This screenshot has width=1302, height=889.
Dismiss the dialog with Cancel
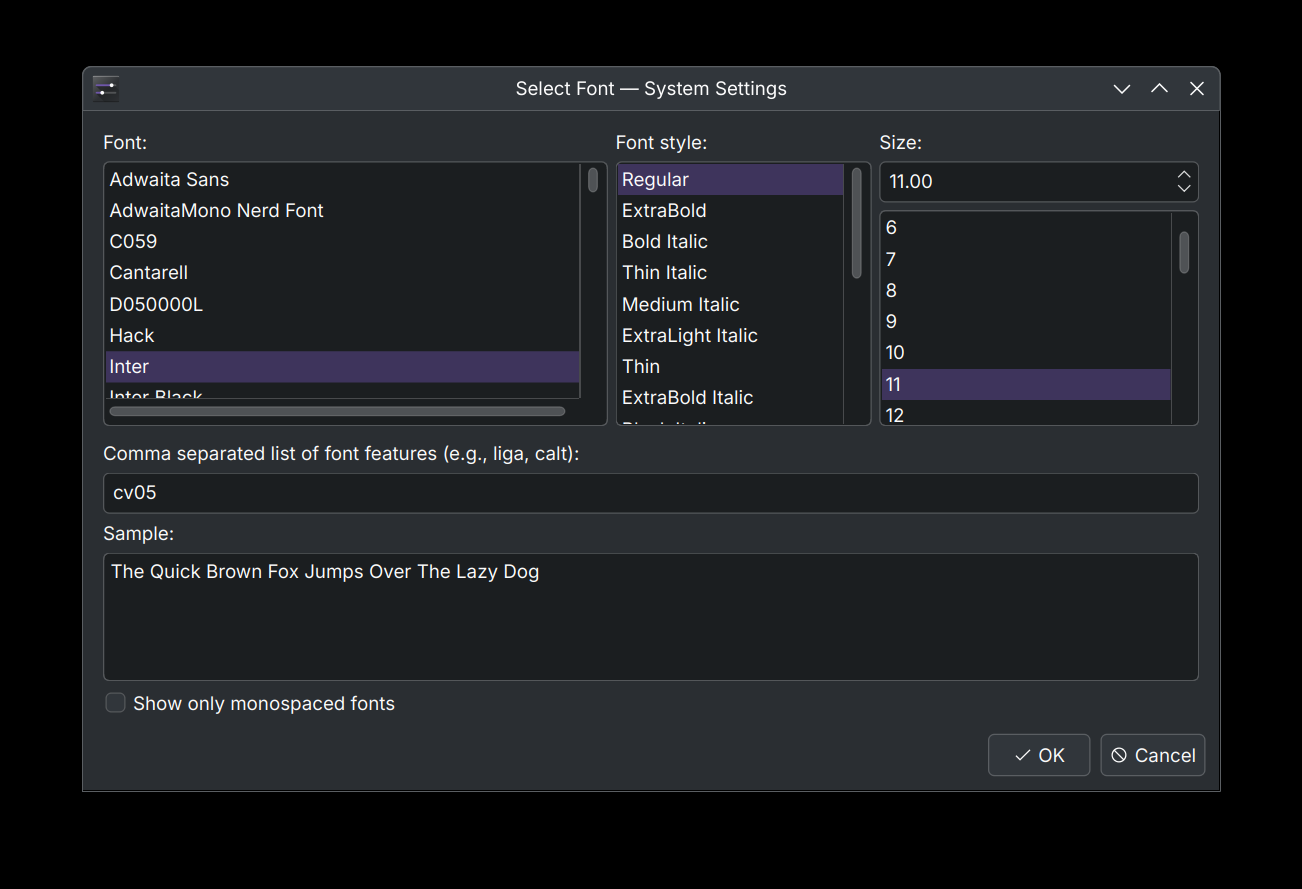[1152, 755]
